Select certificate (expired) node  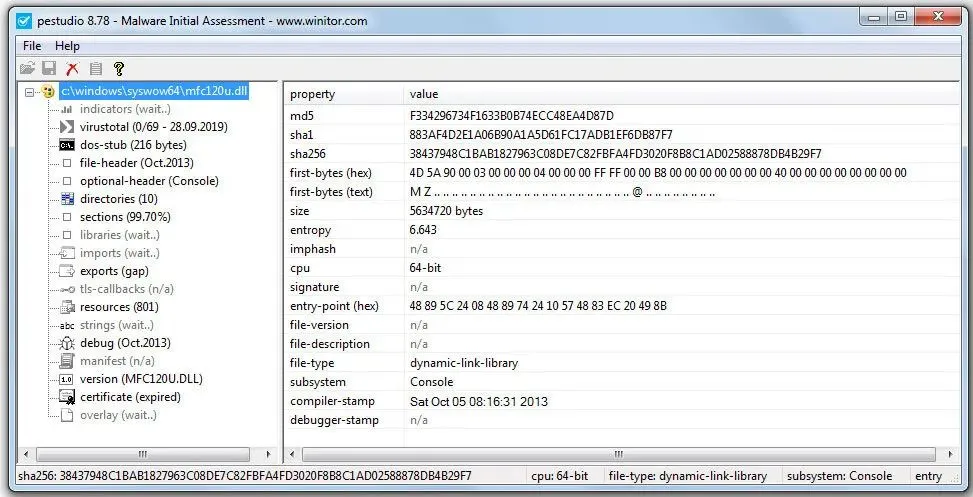[130, 397]
